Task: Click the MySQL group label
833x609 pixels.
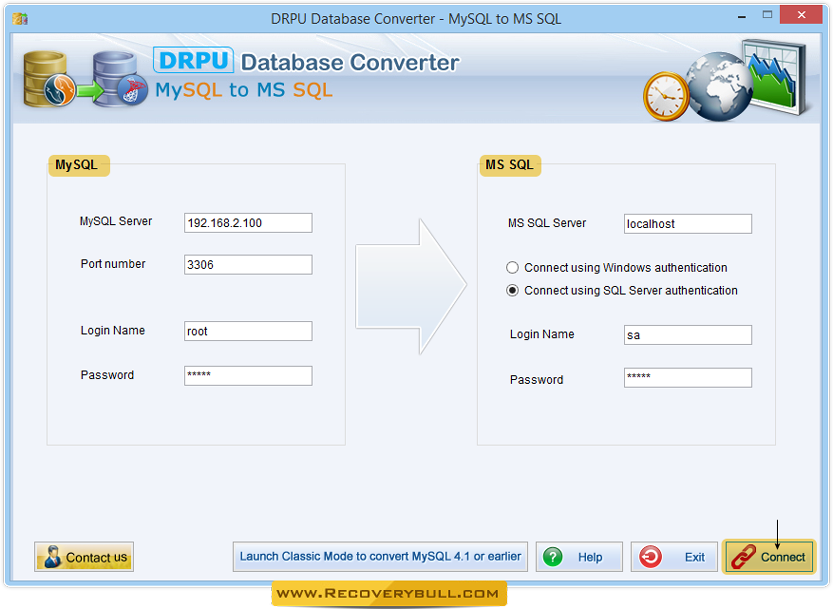Action: click(77, 165)
